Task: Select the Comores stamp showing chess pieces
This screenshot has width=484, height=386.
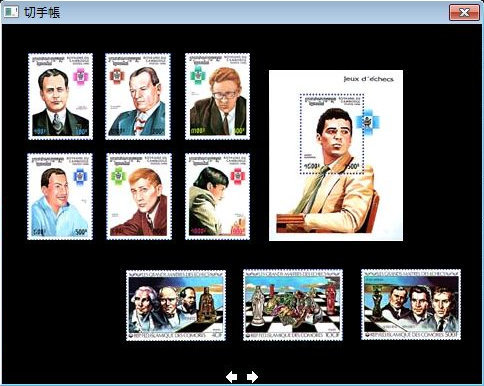Action: 293,305
